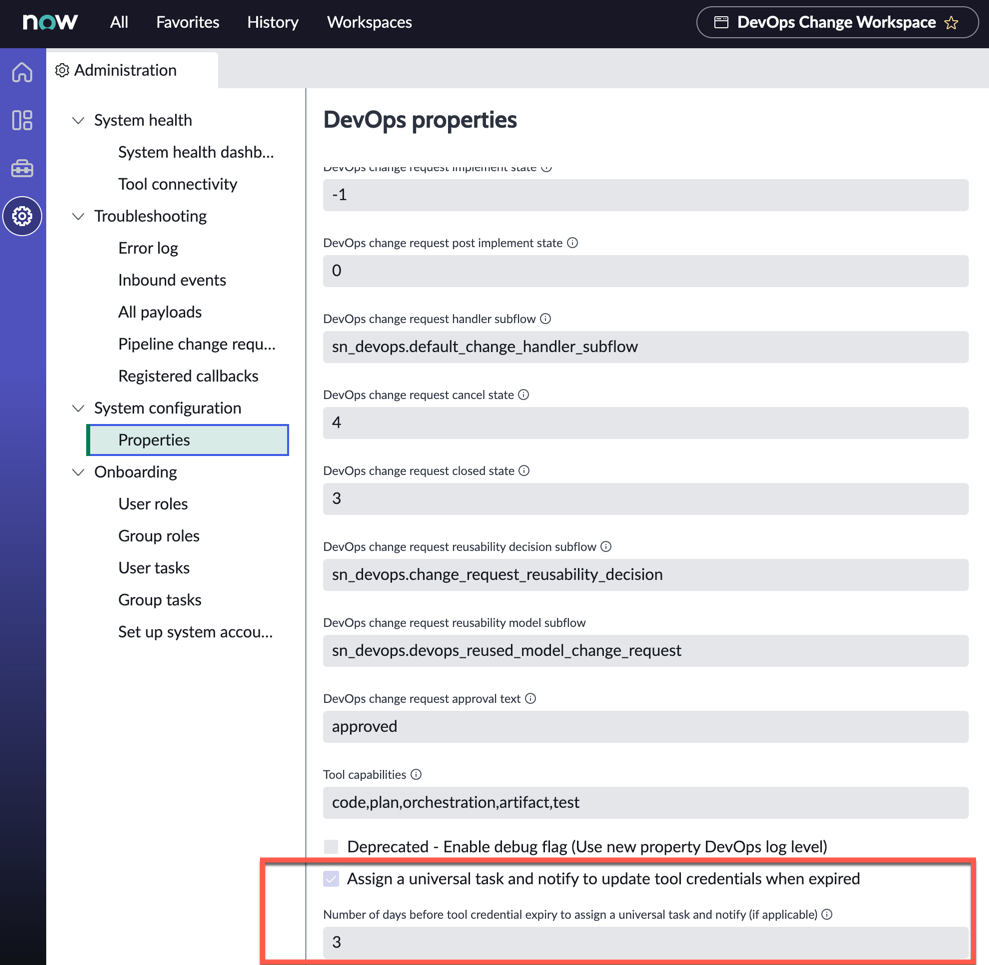Open Pipeline change requests item
This screenshot has width=989, height=965.
197,344
